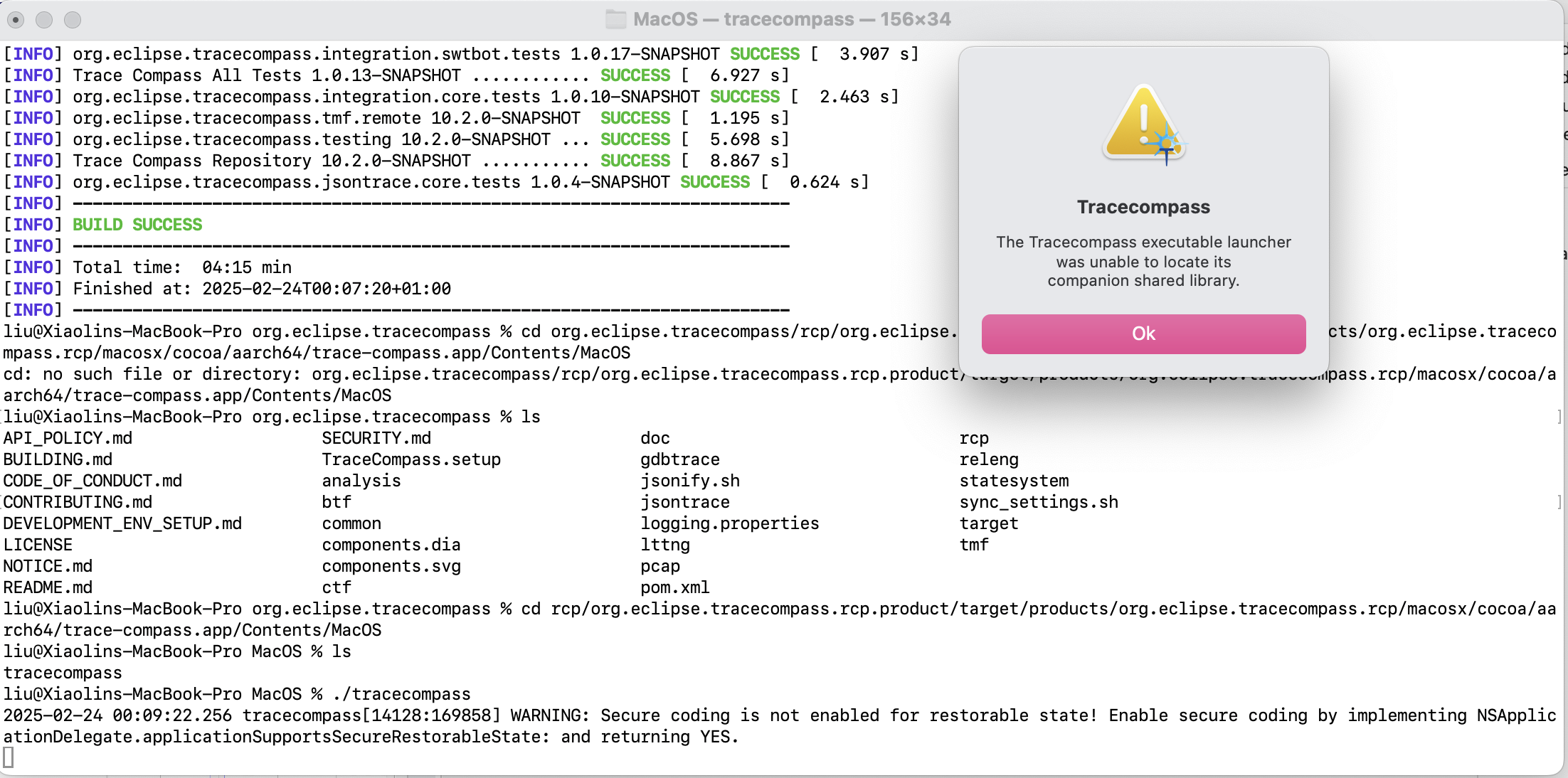Click the tracecompass.testing 10.2.0-SNAPSHOT line
The image size is (1568, 778).
click(396, 139)
